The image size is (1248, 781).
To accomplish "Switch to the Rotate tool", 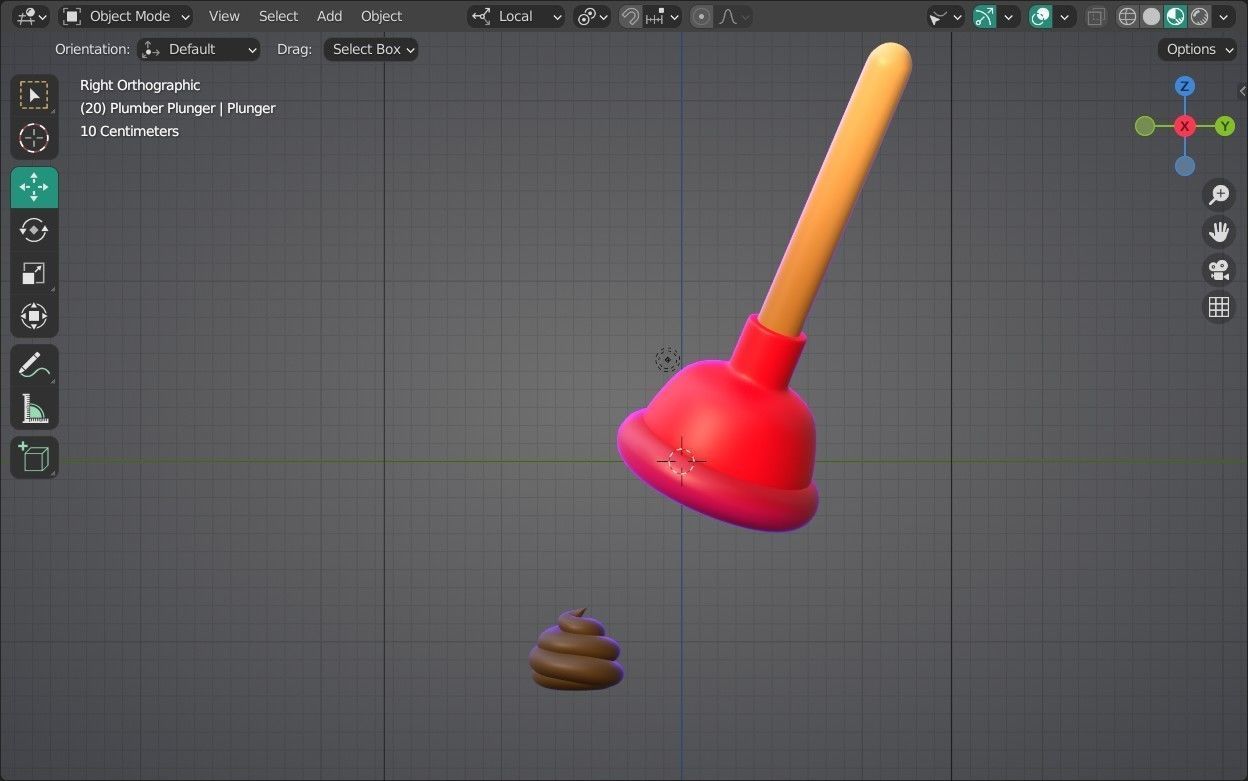I will click(x=34, y=230).
